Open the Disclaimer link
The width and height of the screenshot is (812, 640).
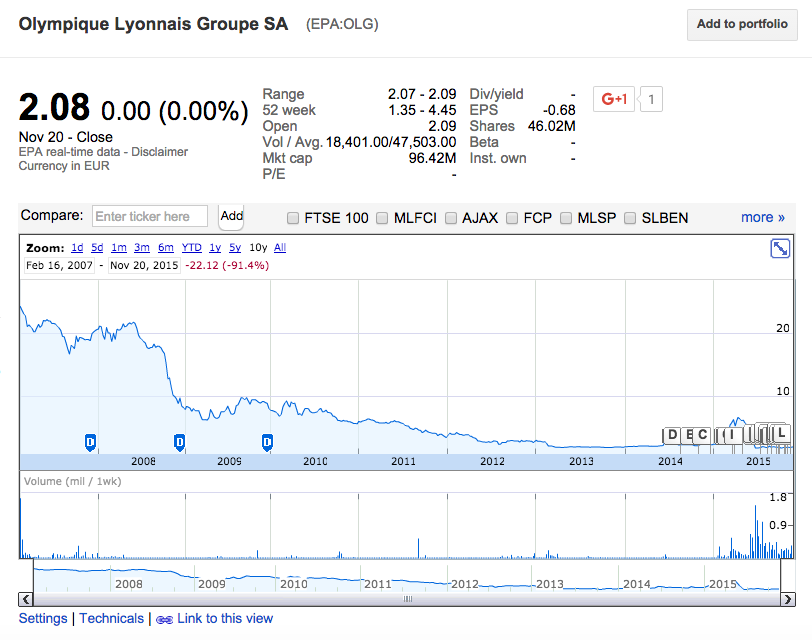160,152
